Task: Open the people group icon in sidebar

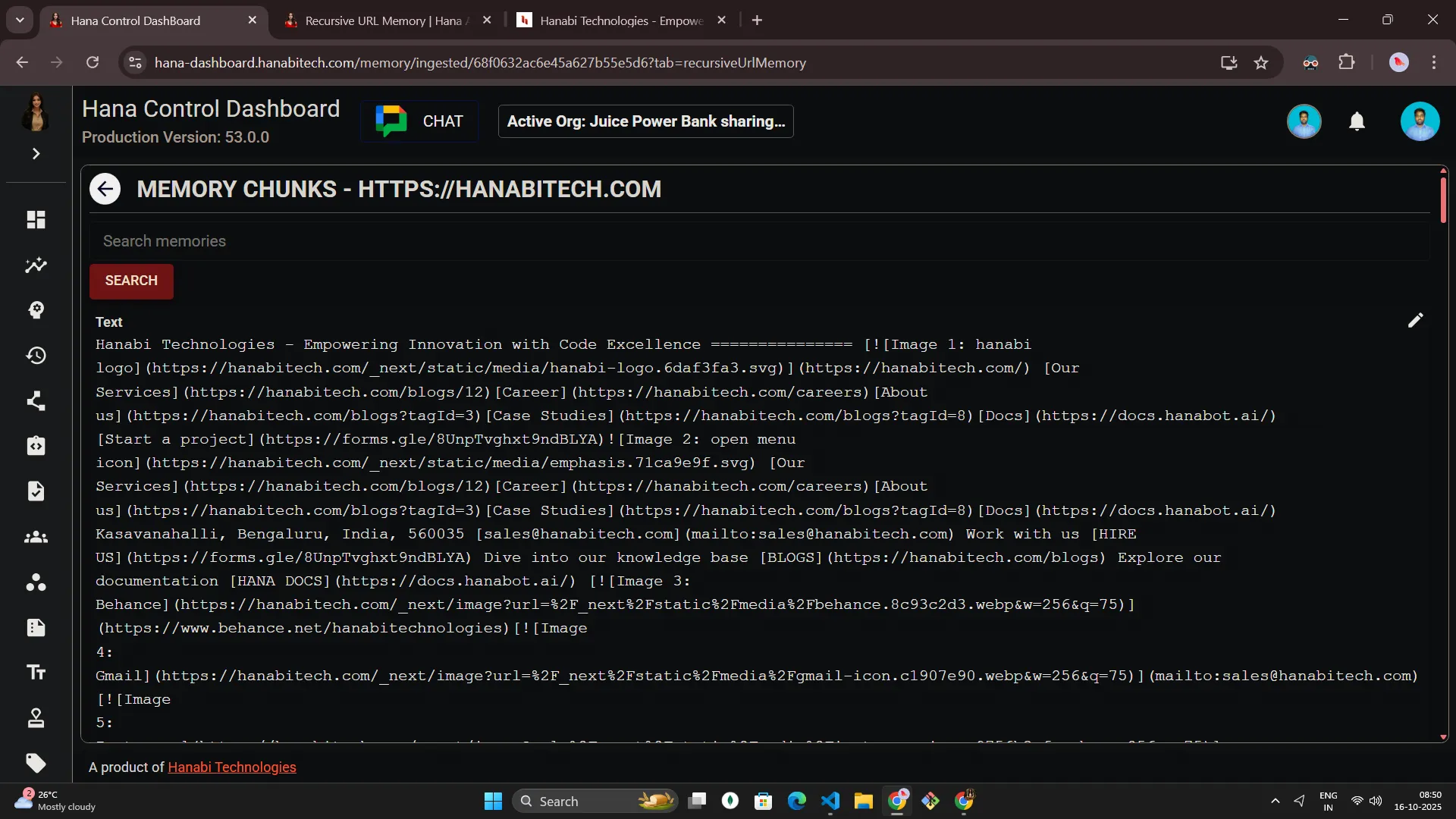Action: [x=36, y=537]
